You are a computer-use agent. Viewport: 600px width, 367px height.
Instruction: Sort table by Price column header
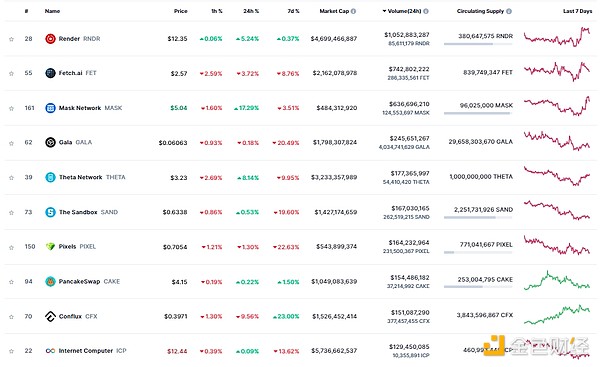[181, 11]
